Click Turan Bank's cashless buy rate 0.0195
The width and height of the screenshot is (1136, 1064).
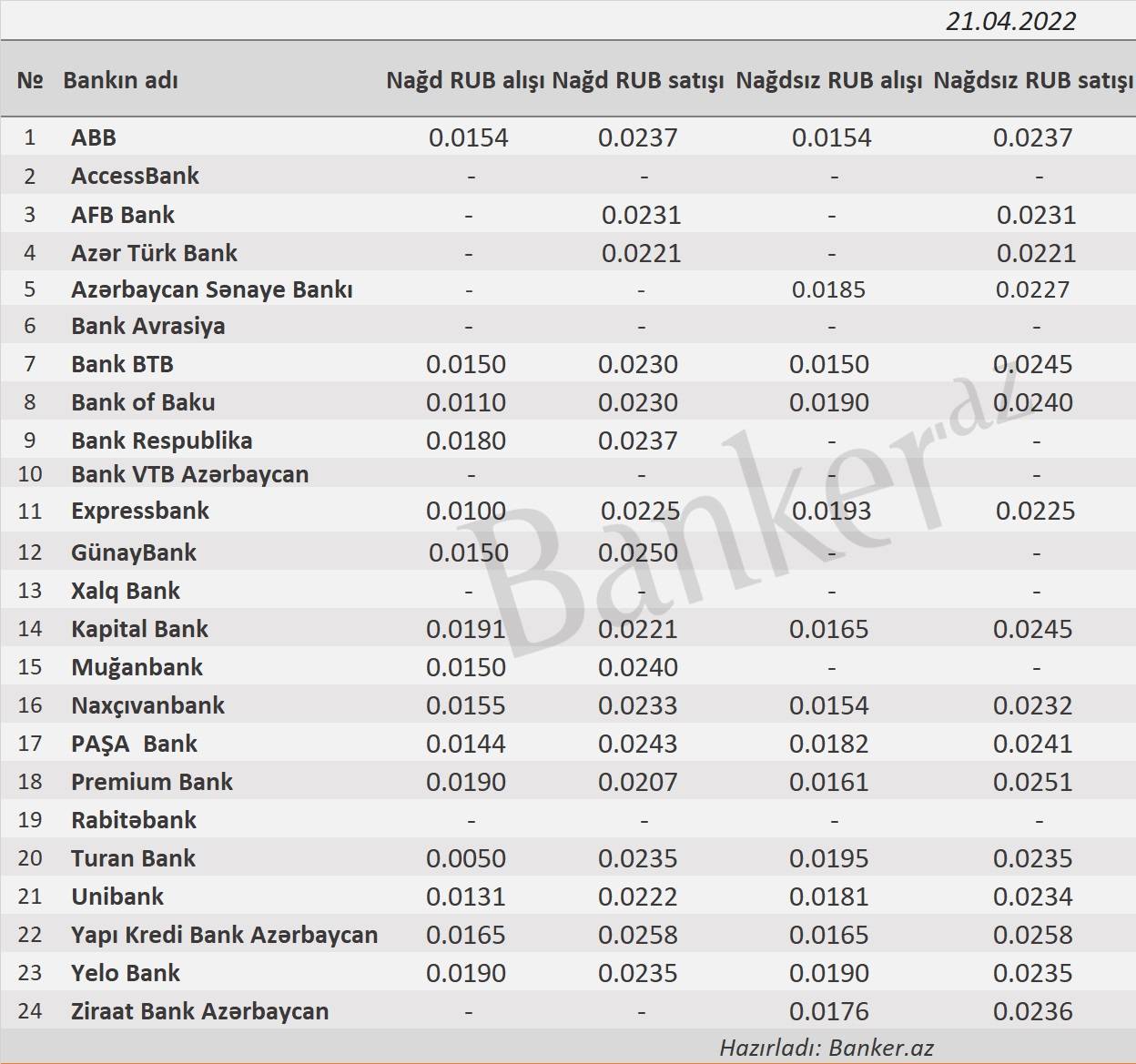[x=829, y=858]
